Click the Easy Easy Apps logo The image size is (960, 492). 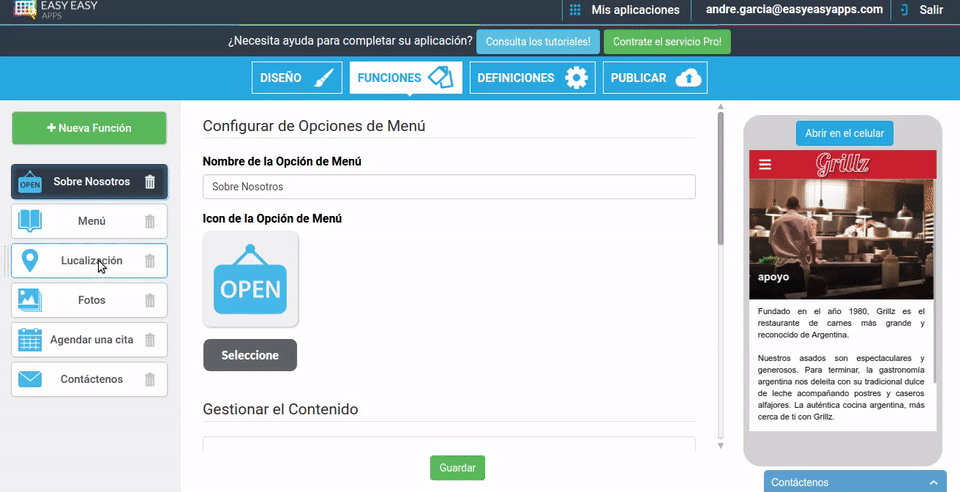point(55,9)
